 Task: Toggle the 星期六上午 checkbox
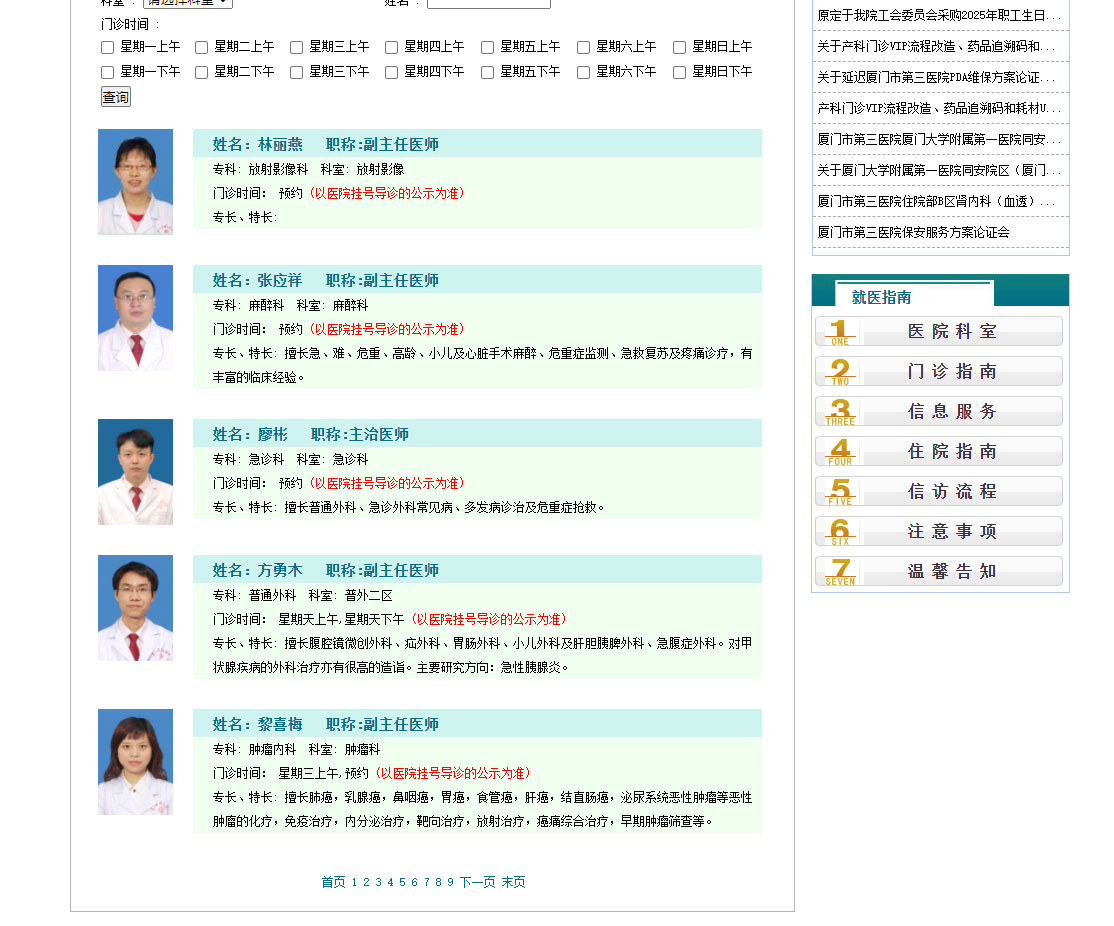583,48
